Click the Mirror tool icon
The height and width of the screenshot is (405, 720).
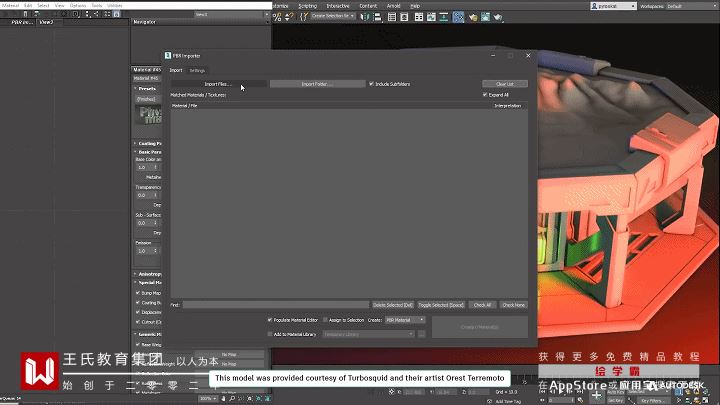pyautogui.click(x=366, y=17)
